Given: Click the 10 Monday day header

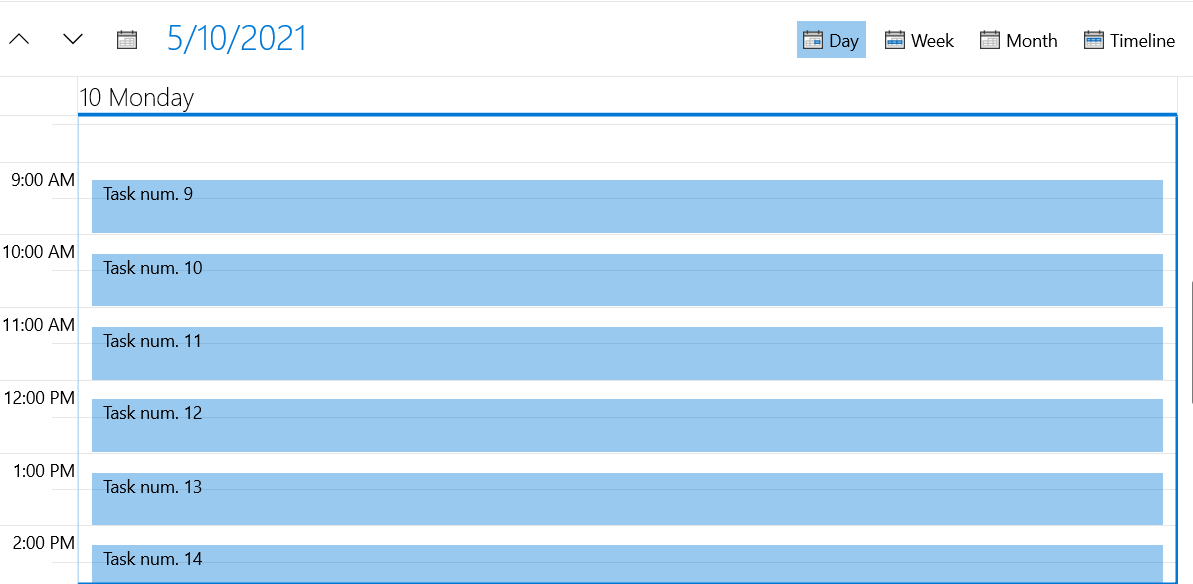Looking at the screenshot, I should (x=136, y=97).
